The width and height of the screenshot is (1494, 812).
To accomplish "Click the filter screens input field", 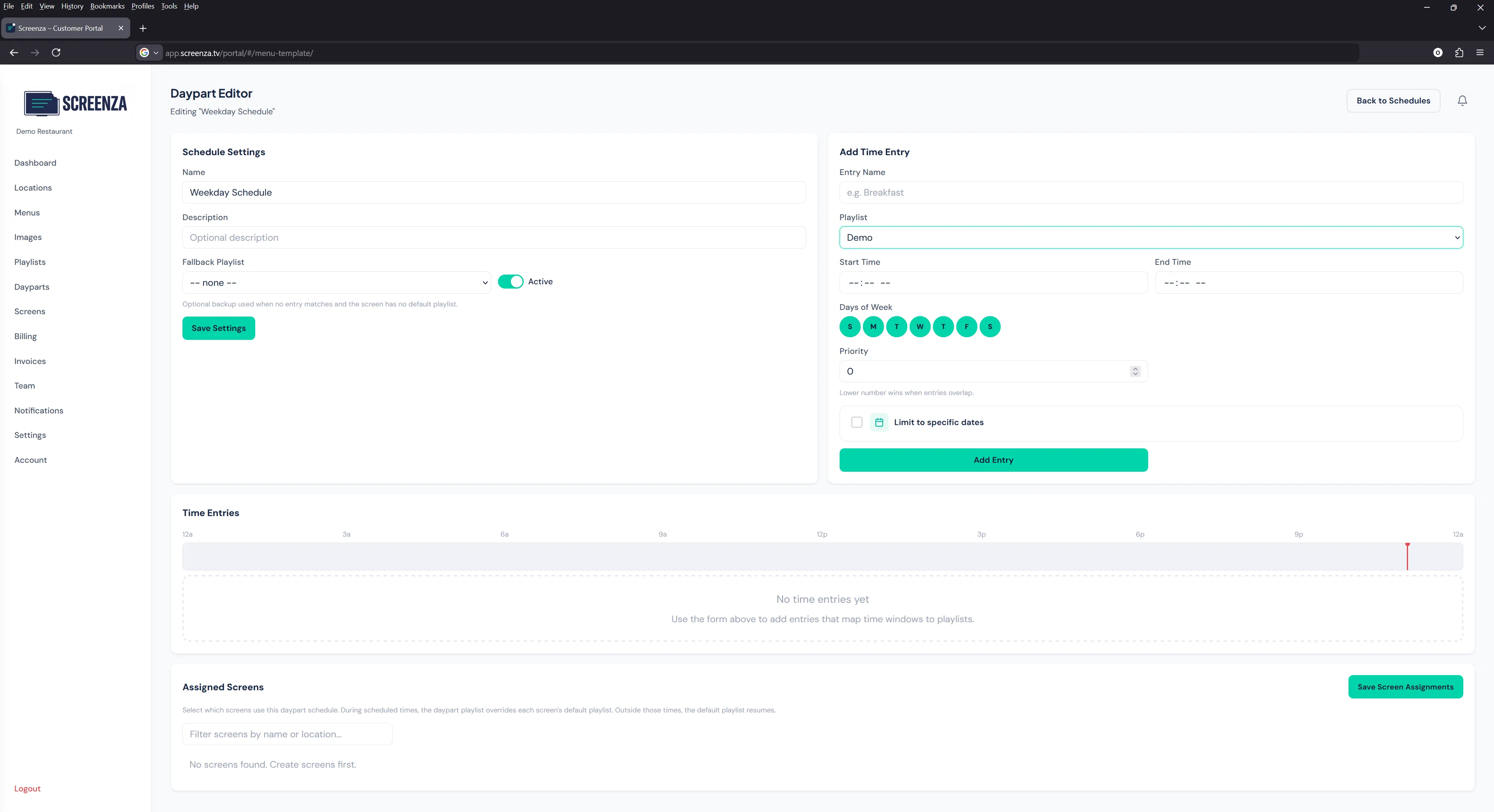I will 287,734.
